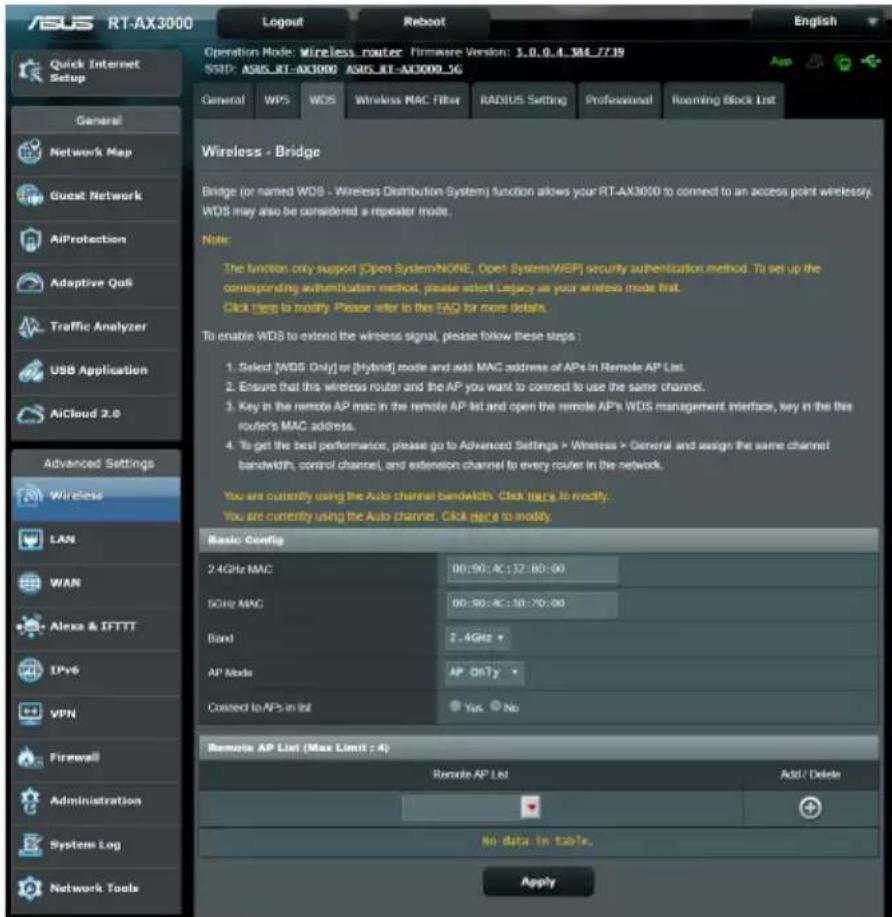The width and height of the screenshot is (892, 917).
Task: Switch to the WPS tab
Action: [277, 100]
